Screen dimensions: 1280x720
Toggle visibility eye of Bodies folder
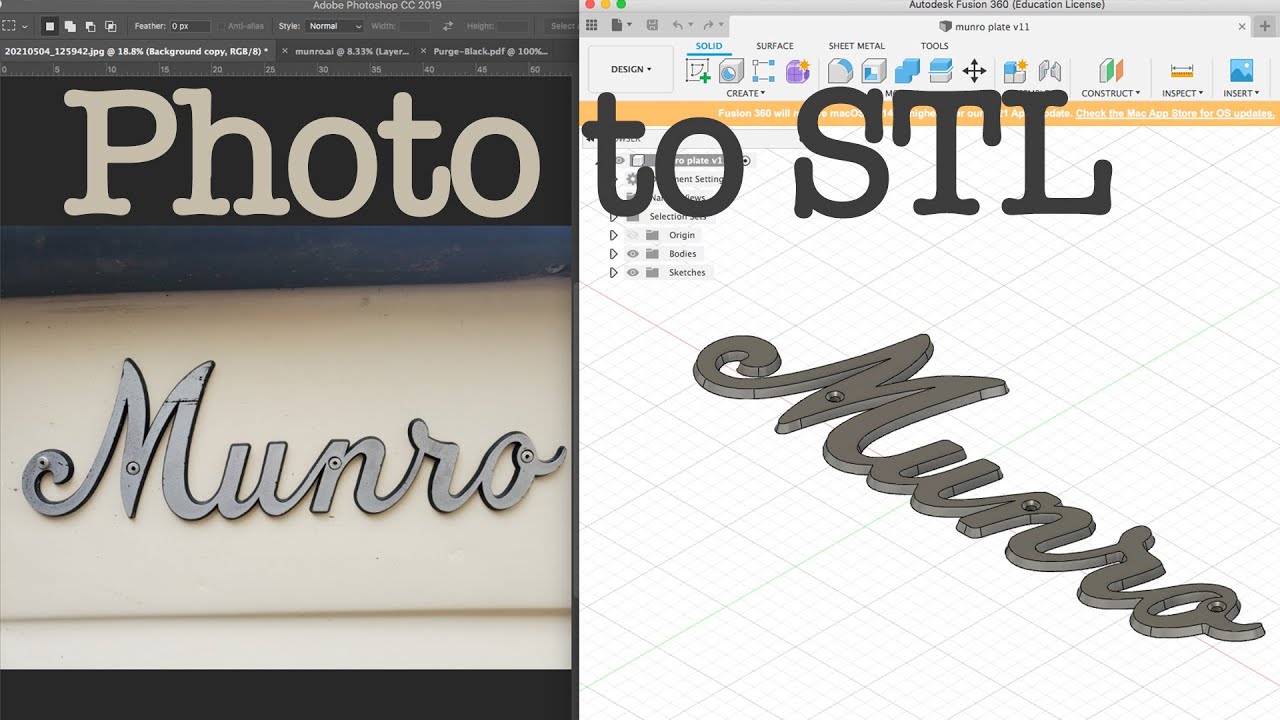tap(633, 254)
